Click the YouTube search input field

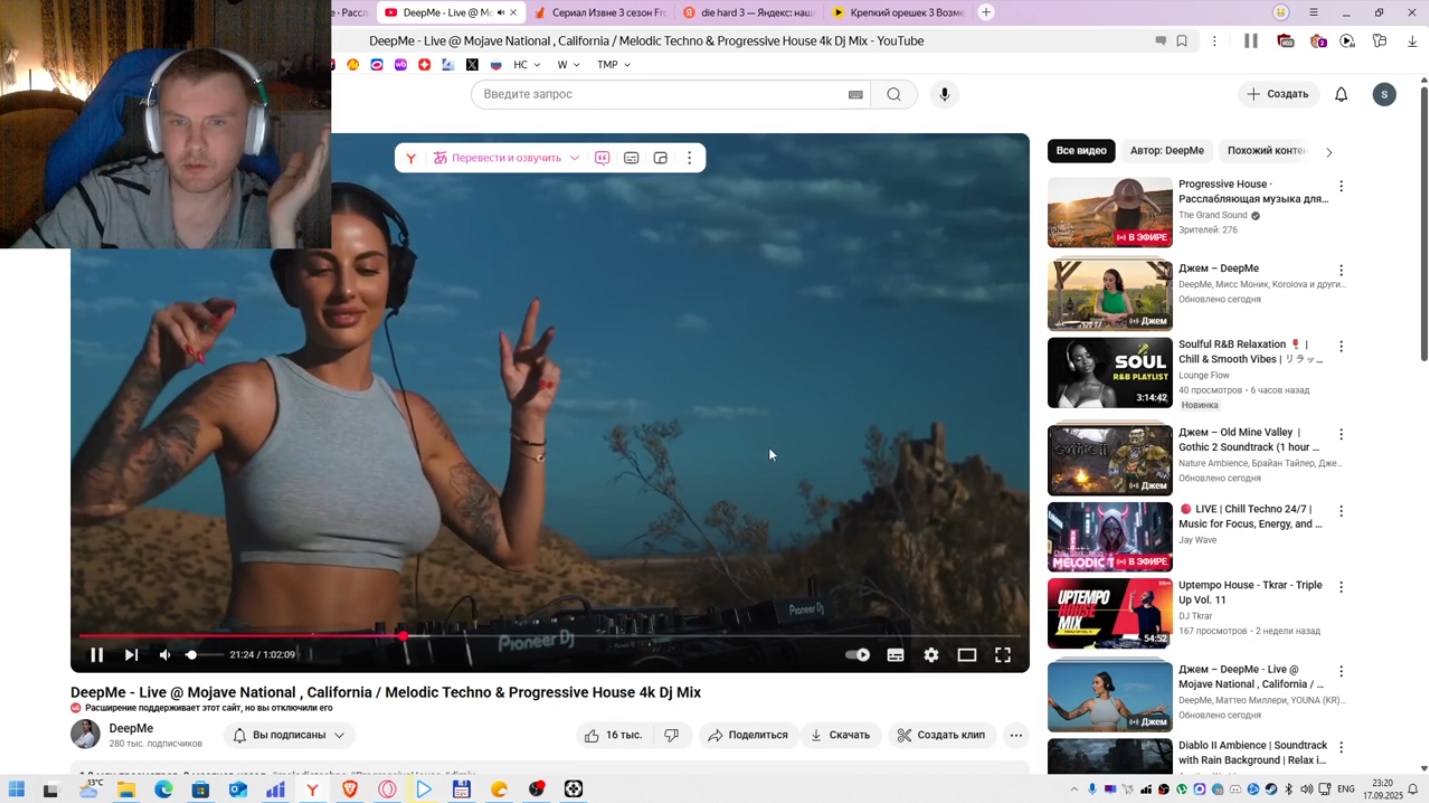click(662, 94)
